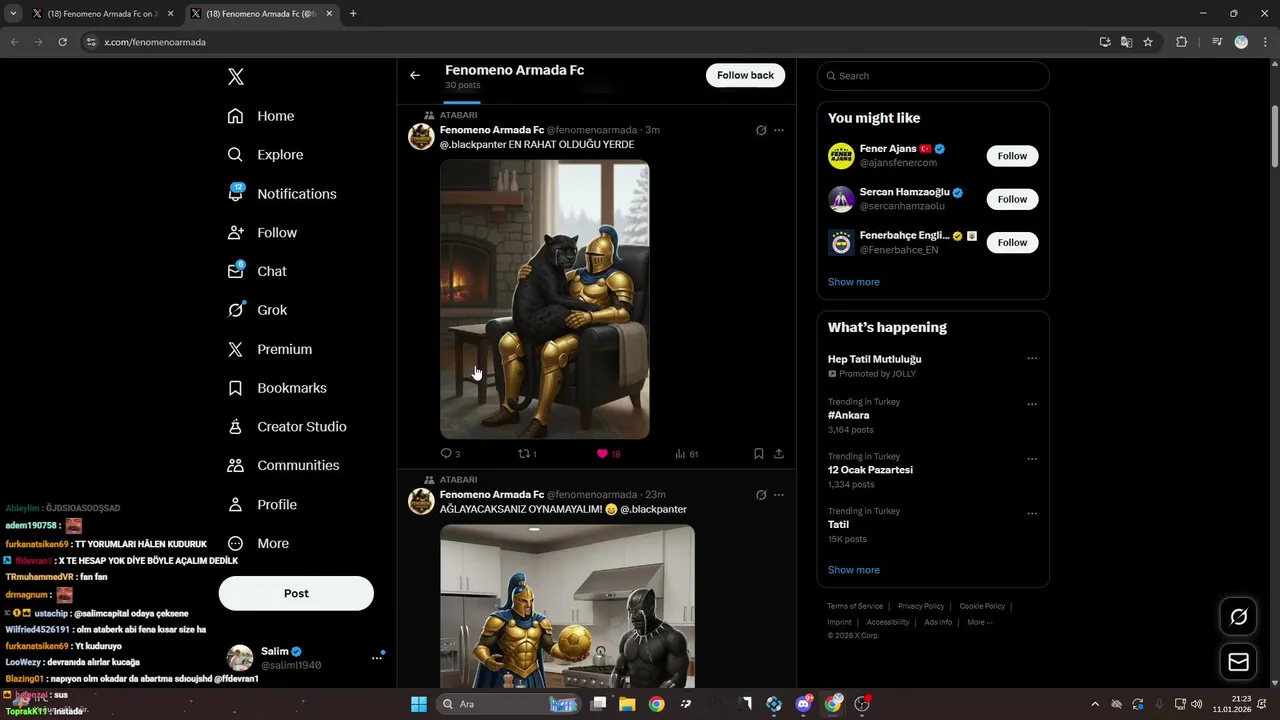This screenshot has height=720, width=1280.
Task: Expand the footer More menu
Action: click(980, 622)
